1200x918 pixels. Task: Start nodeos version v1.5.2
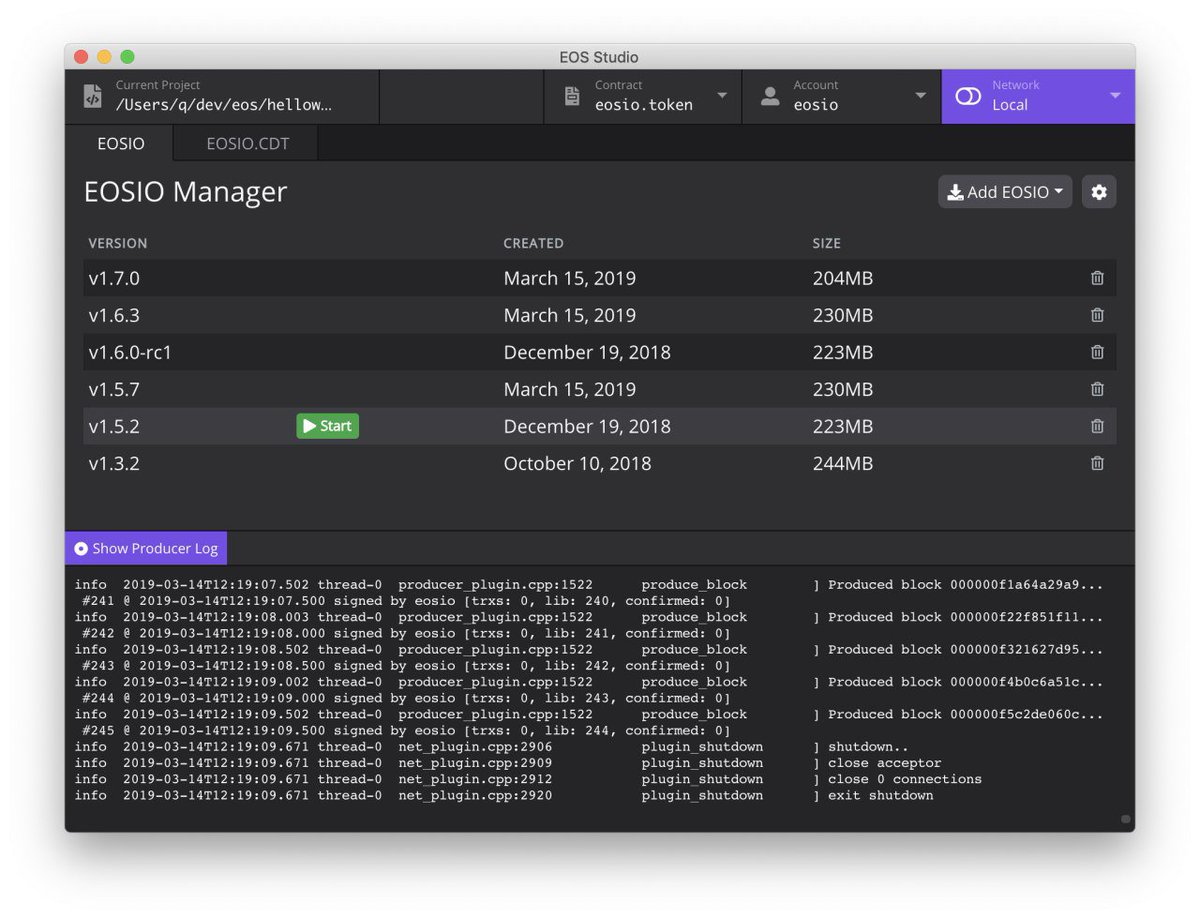(327, 426)
